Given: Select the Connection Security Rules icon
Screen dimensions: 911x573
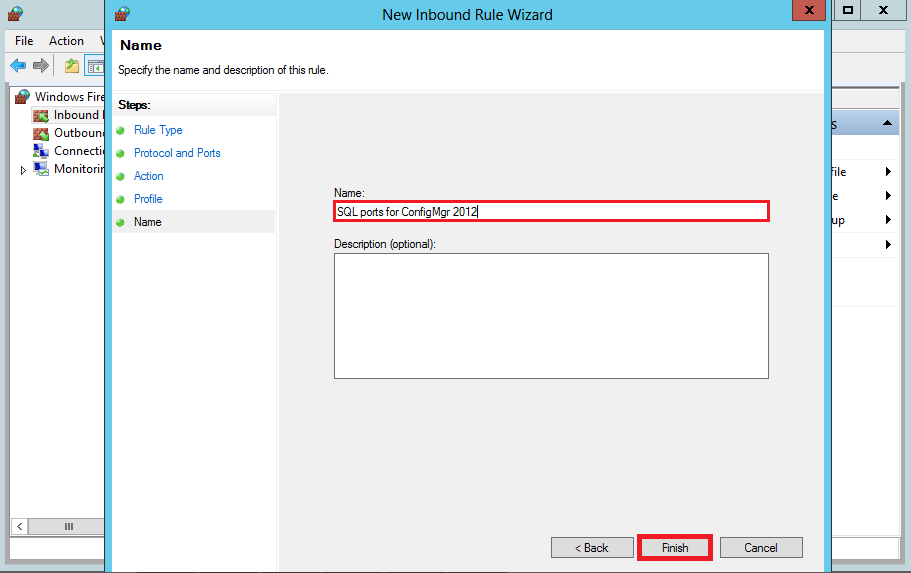Looking at the screenshot, I should pos(41,151).
